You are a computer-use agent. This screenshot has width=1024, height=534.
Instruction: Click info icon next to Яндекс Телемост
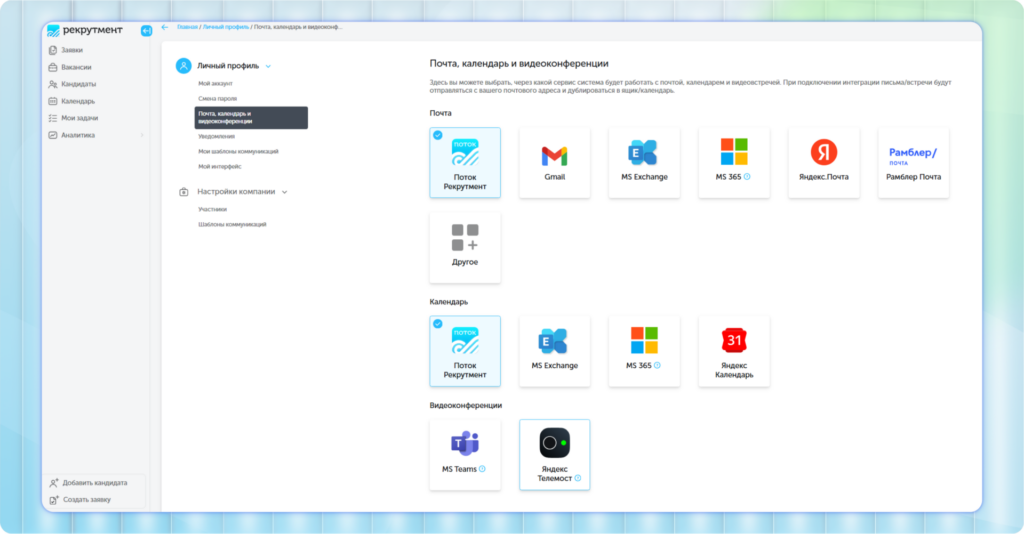click(x=577, y=479)
